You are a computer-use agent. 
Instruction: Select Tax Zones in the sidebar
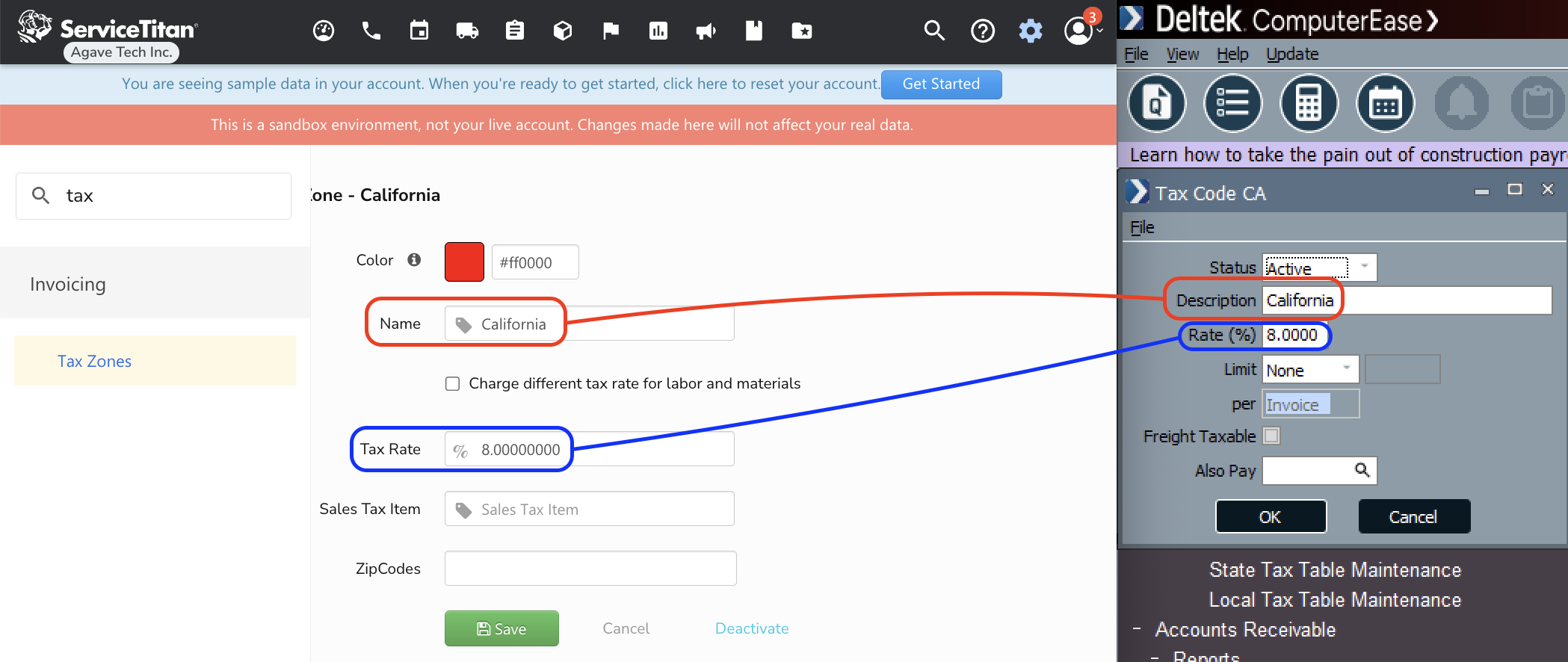(155, 361)
